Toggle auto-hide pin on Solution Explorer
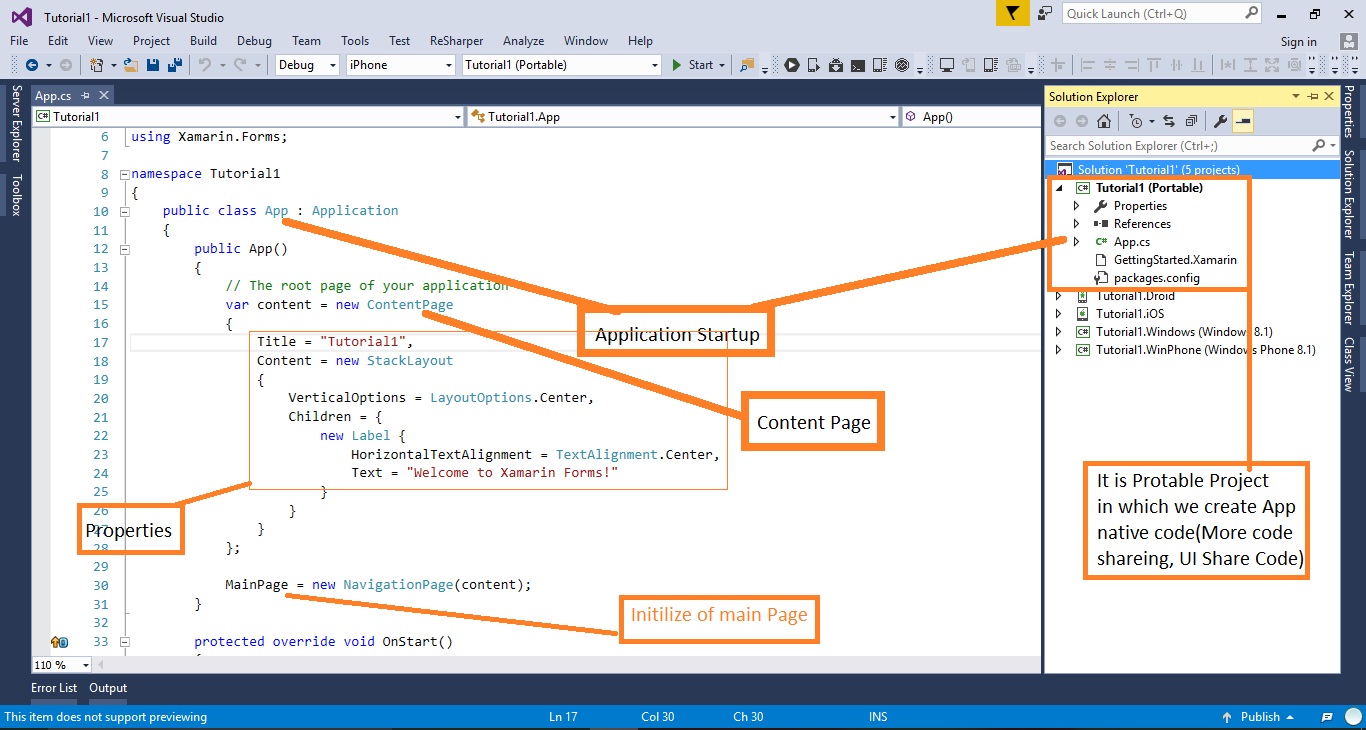Viewport: 1366px width, 730px height. point(1312,96)
